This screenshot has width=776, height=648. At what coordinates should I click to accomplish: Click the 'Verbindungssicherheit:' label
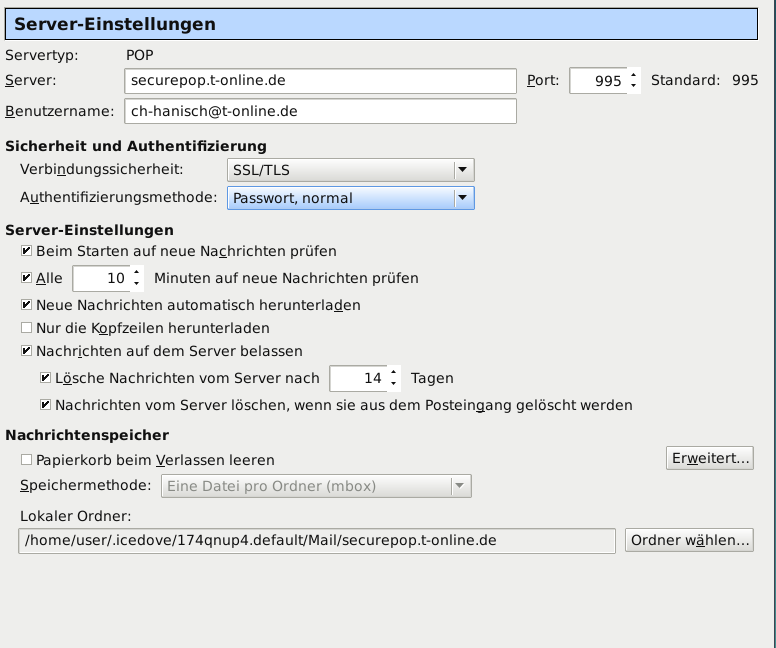101,170
